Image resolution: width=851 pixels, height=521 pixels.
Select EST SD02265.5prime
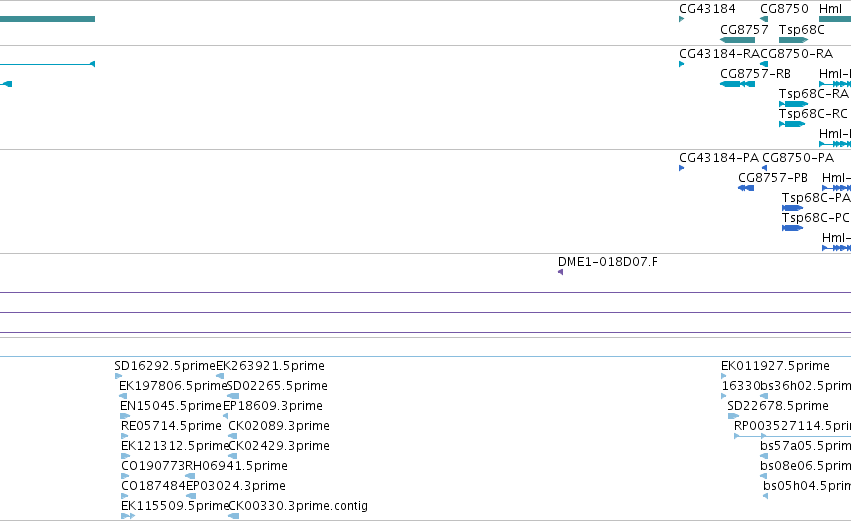(277, 386)
